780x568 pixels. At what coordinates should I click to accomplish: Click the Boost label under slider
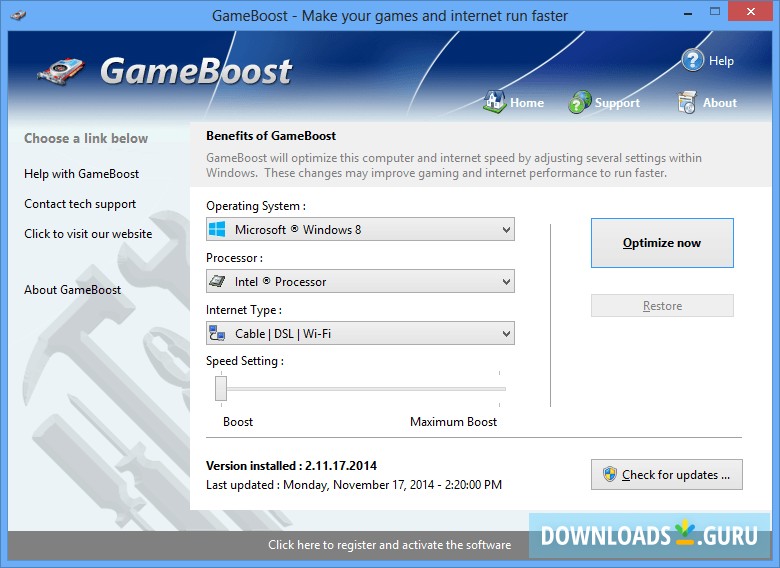[x=238, y=422]
